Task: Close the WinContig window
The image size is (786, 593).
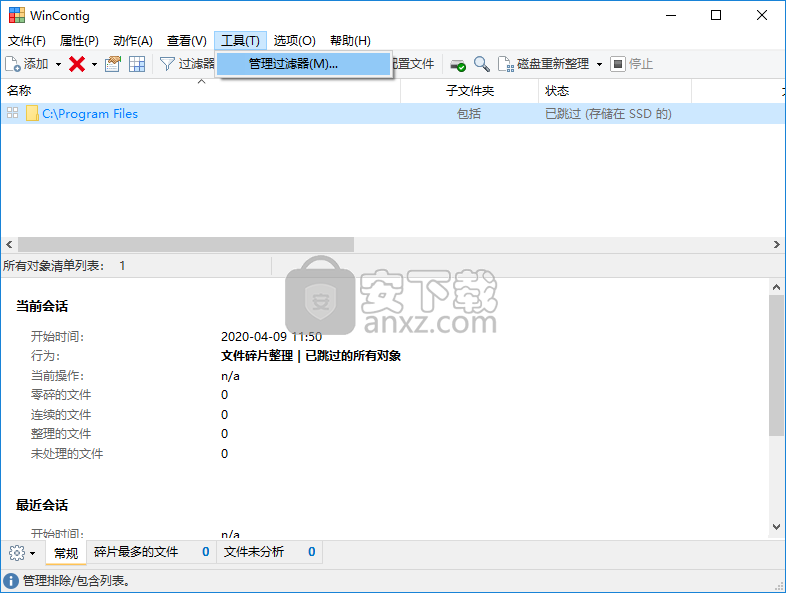Action: pos(761,15)
